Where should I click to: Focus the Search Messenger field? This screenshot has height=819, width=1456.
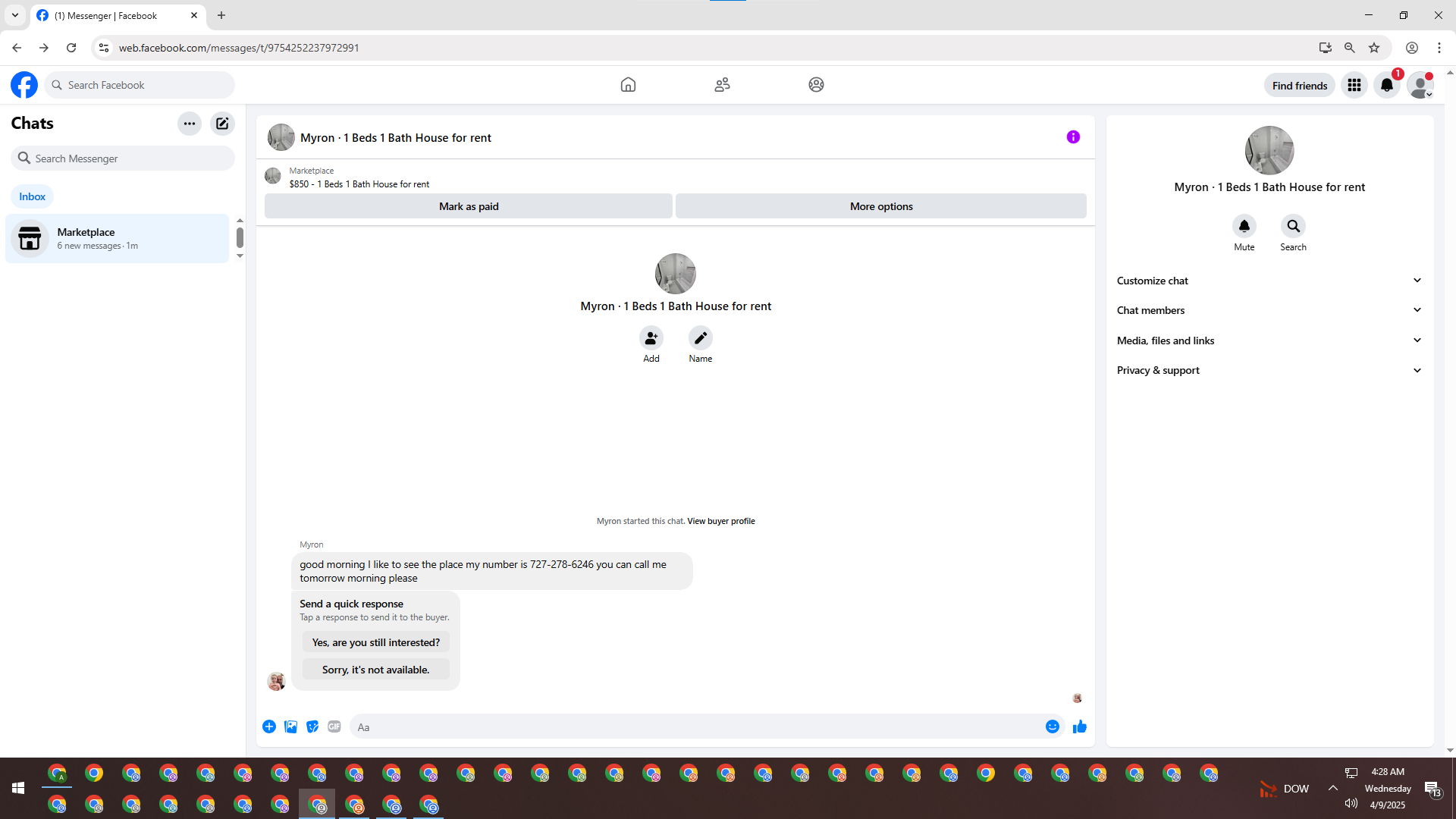[x=123, y=158]
